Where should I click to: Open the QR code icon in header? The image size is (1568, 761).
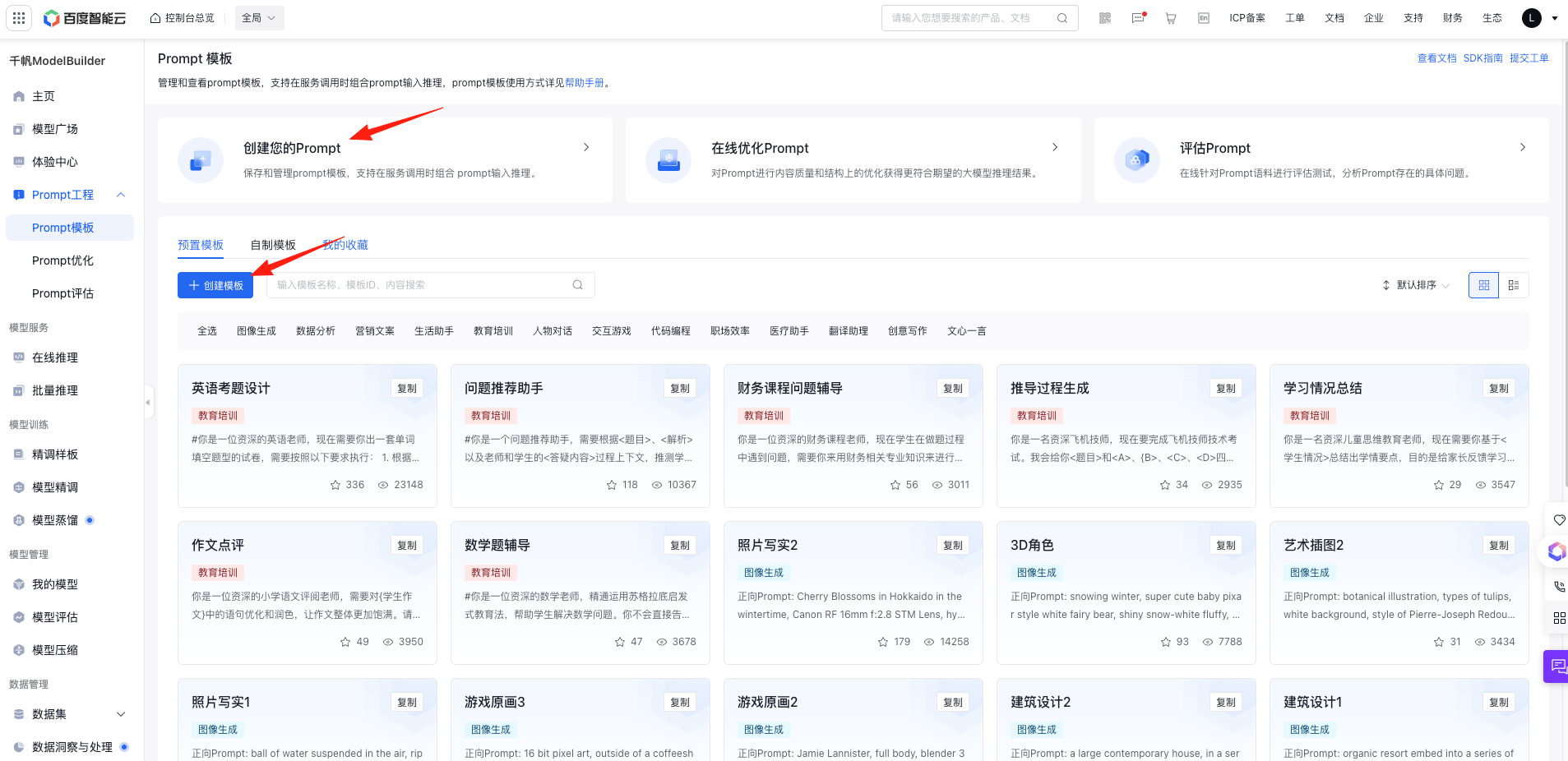tap(1105, 18)
